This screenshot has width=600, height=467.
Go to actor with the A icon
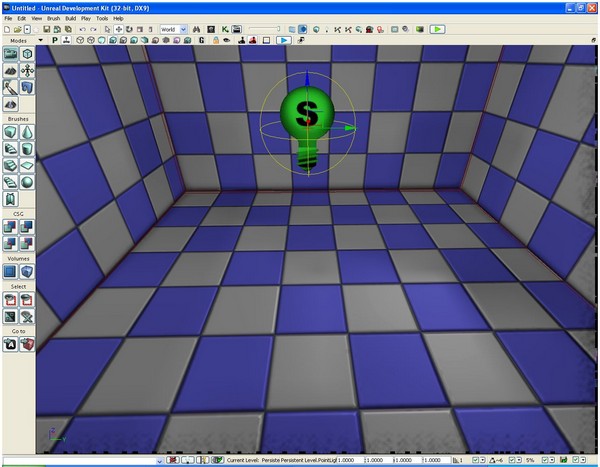10,344
